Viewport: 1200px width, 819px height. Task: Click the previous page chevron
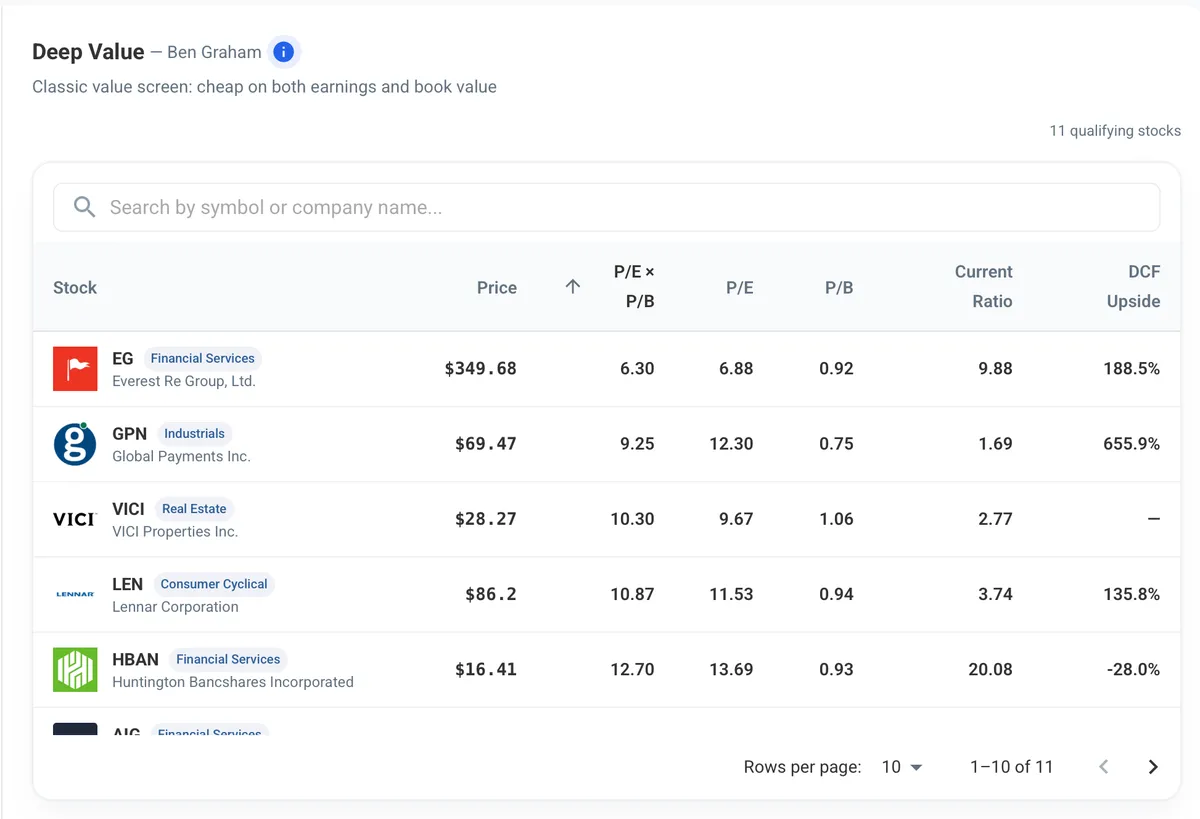(x=1104, y=767)
